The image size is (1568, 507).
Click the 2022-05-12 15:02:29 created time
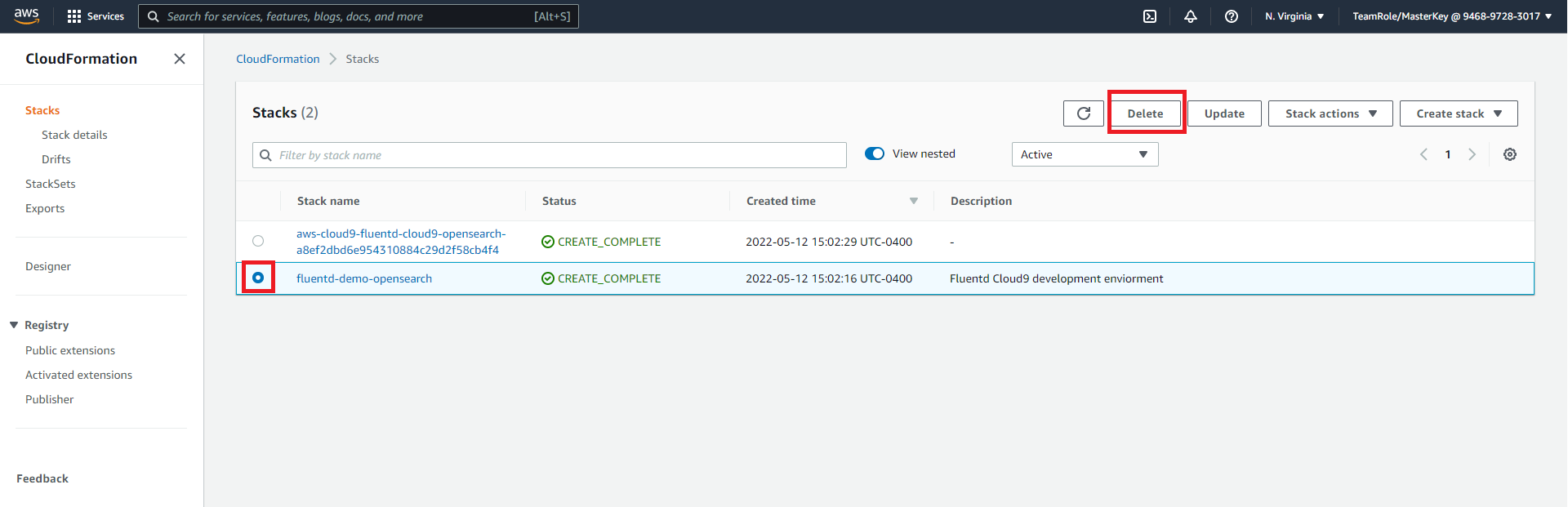829,242
